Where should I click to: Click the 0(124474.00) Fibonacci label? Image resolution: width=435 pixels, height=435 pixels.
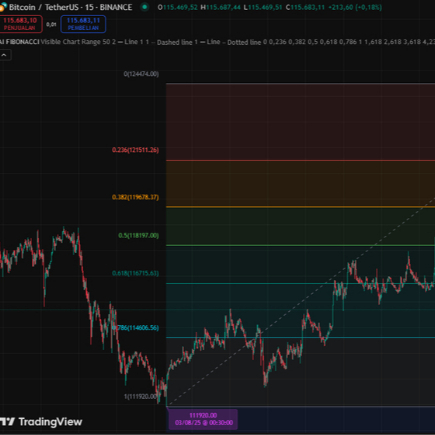(141, 74)
